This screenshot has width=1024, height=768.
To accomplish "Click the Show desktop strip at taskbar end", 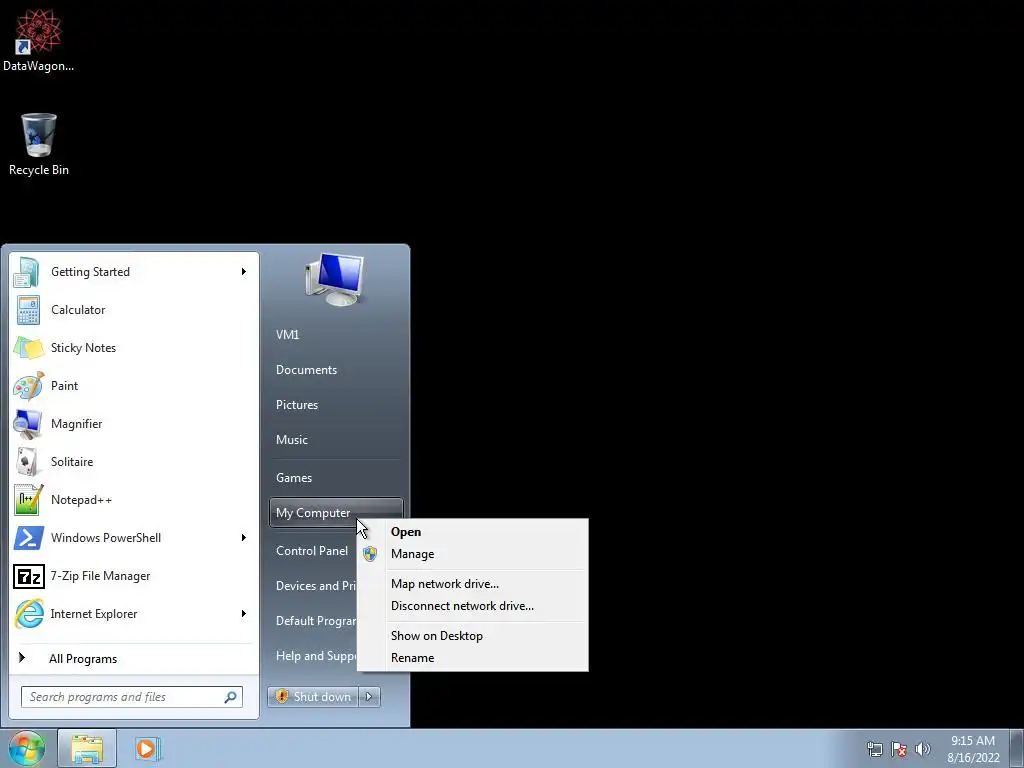I will 1017,748.
